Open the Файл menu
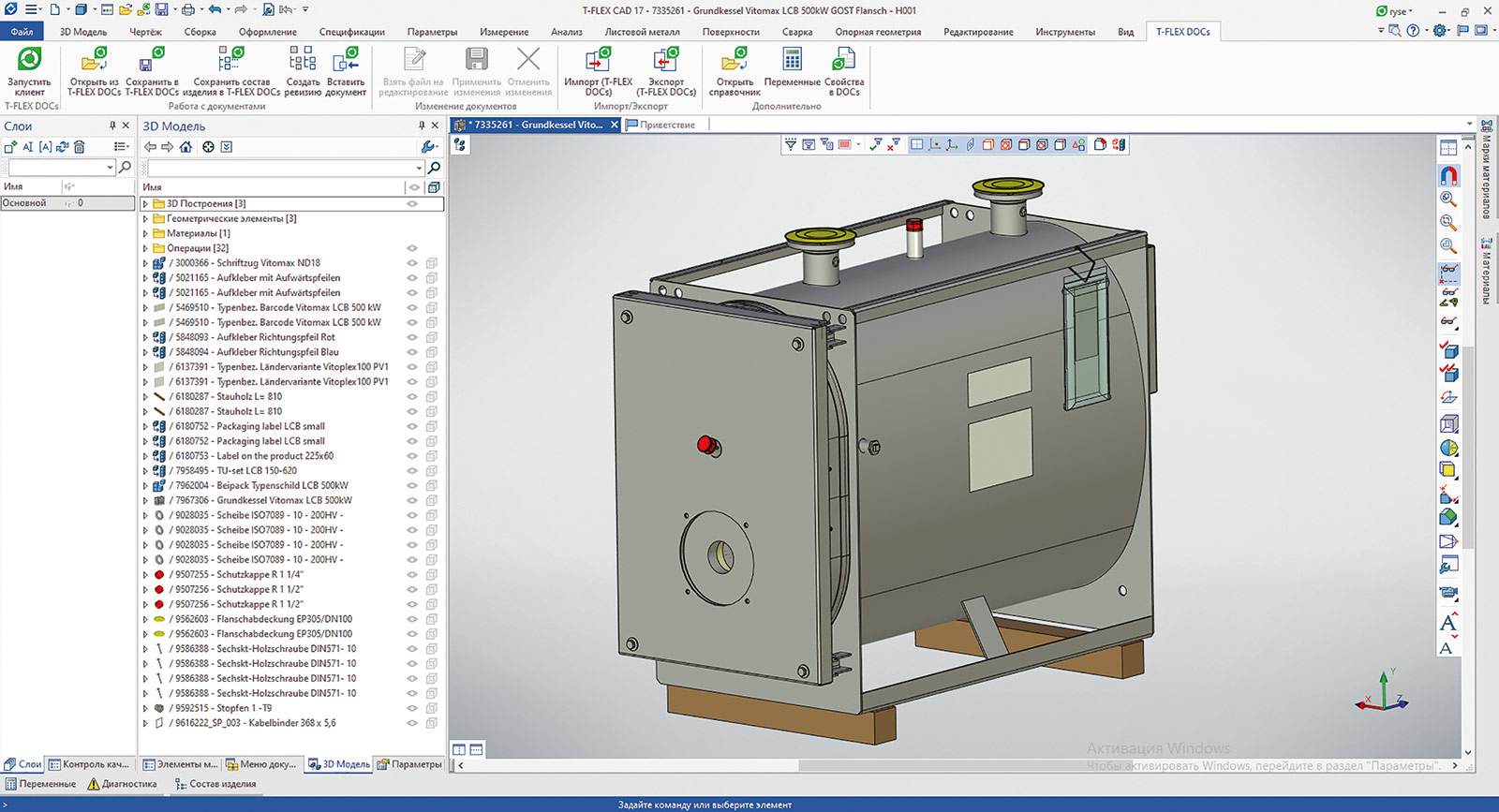This screenshot has height=812, width=1499. pos(22,32)
